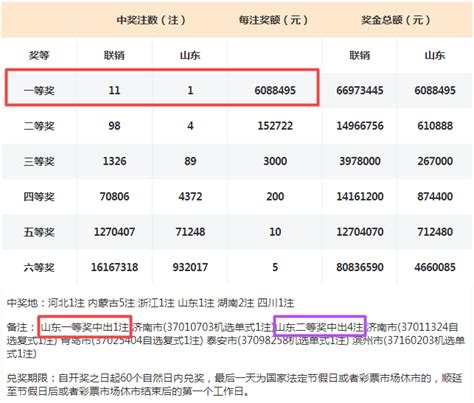The image size is (474, 403).
Task: Click Shandong fourth prize total 874400
Action: 435,196
